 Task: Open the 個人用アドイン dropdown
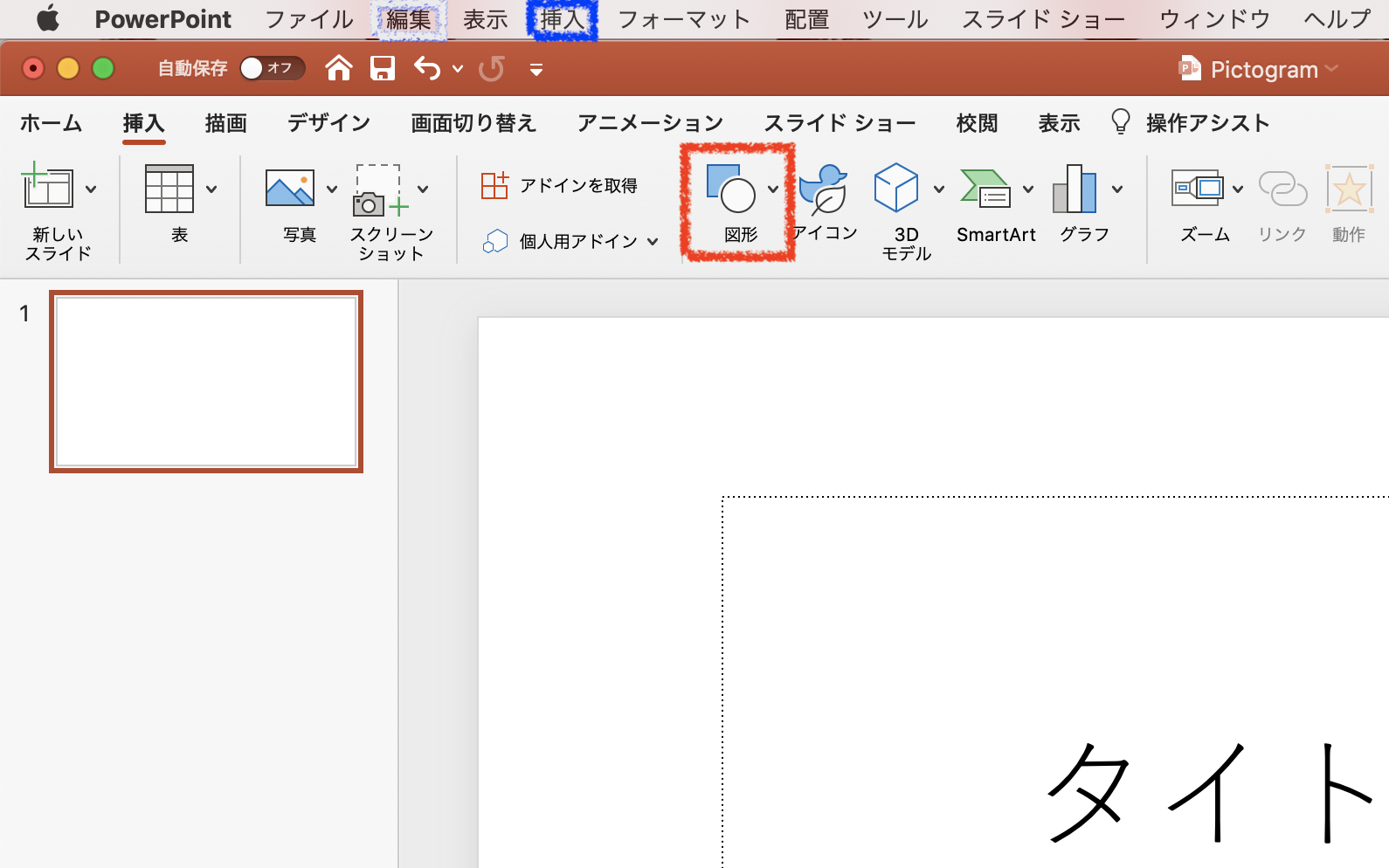pos(570,241)
